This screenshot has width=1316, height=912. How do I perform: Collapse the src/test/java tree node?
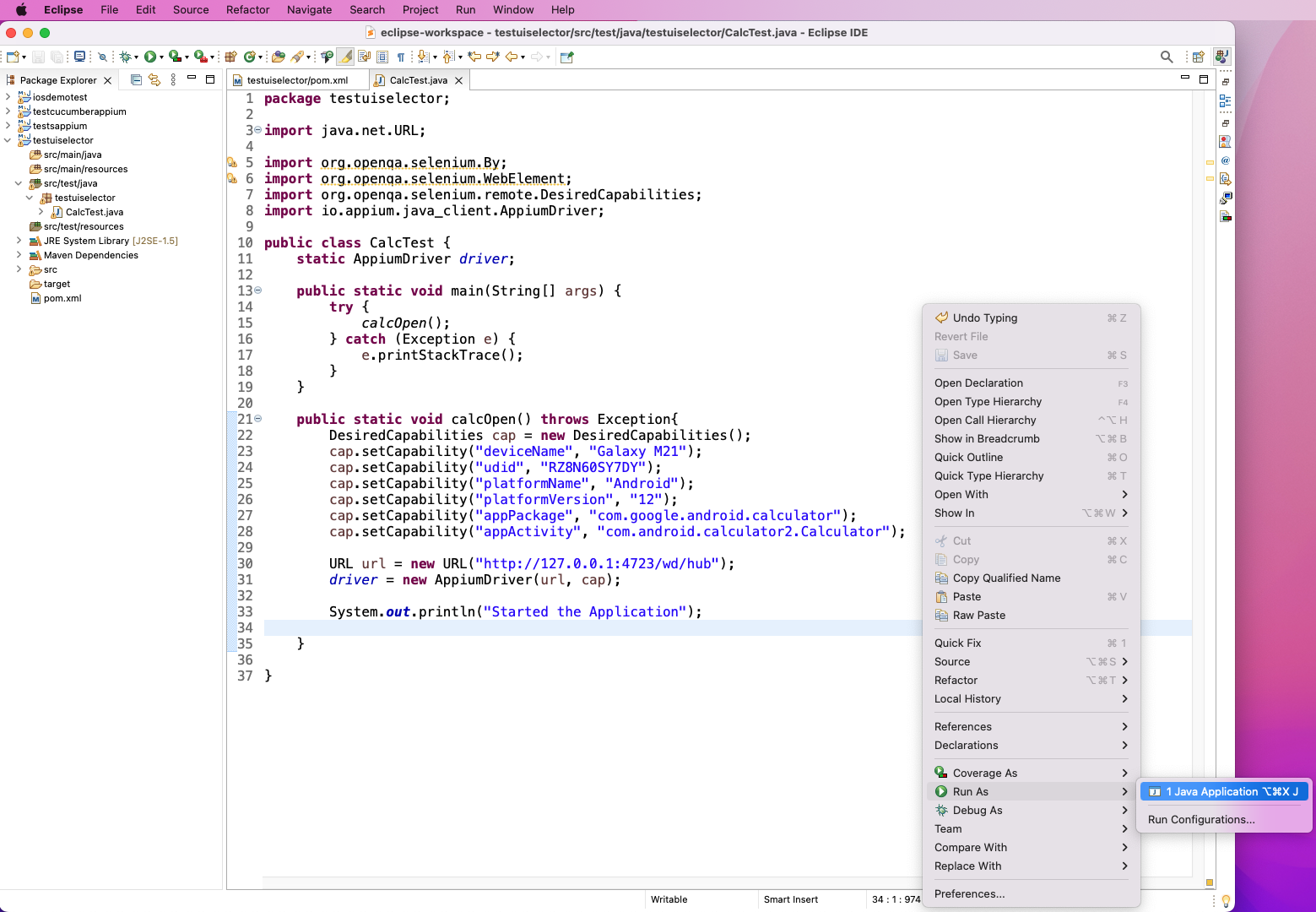(19, 183)
